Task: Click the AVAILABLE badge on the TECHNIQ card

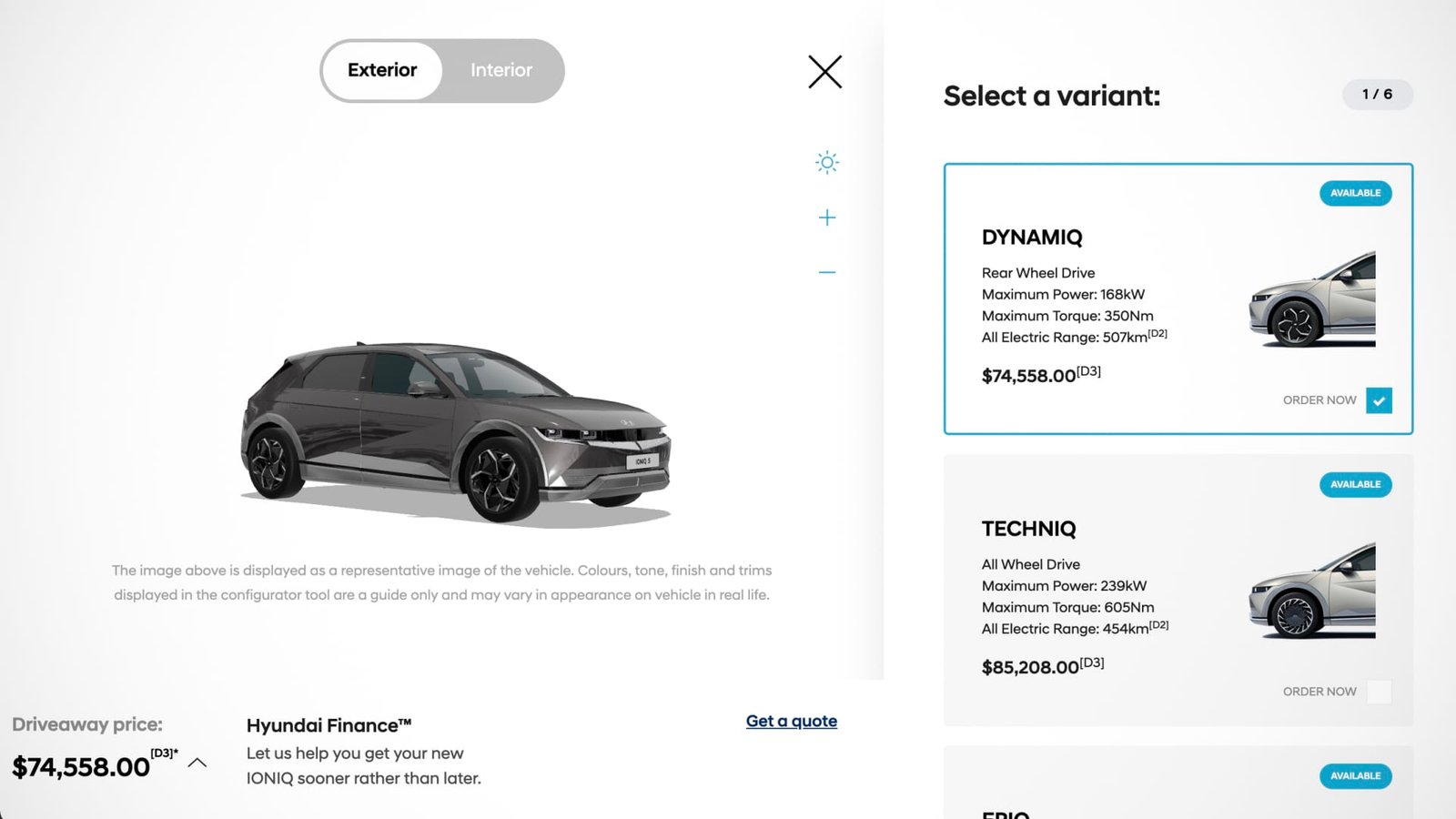Action: [1355, 485]
